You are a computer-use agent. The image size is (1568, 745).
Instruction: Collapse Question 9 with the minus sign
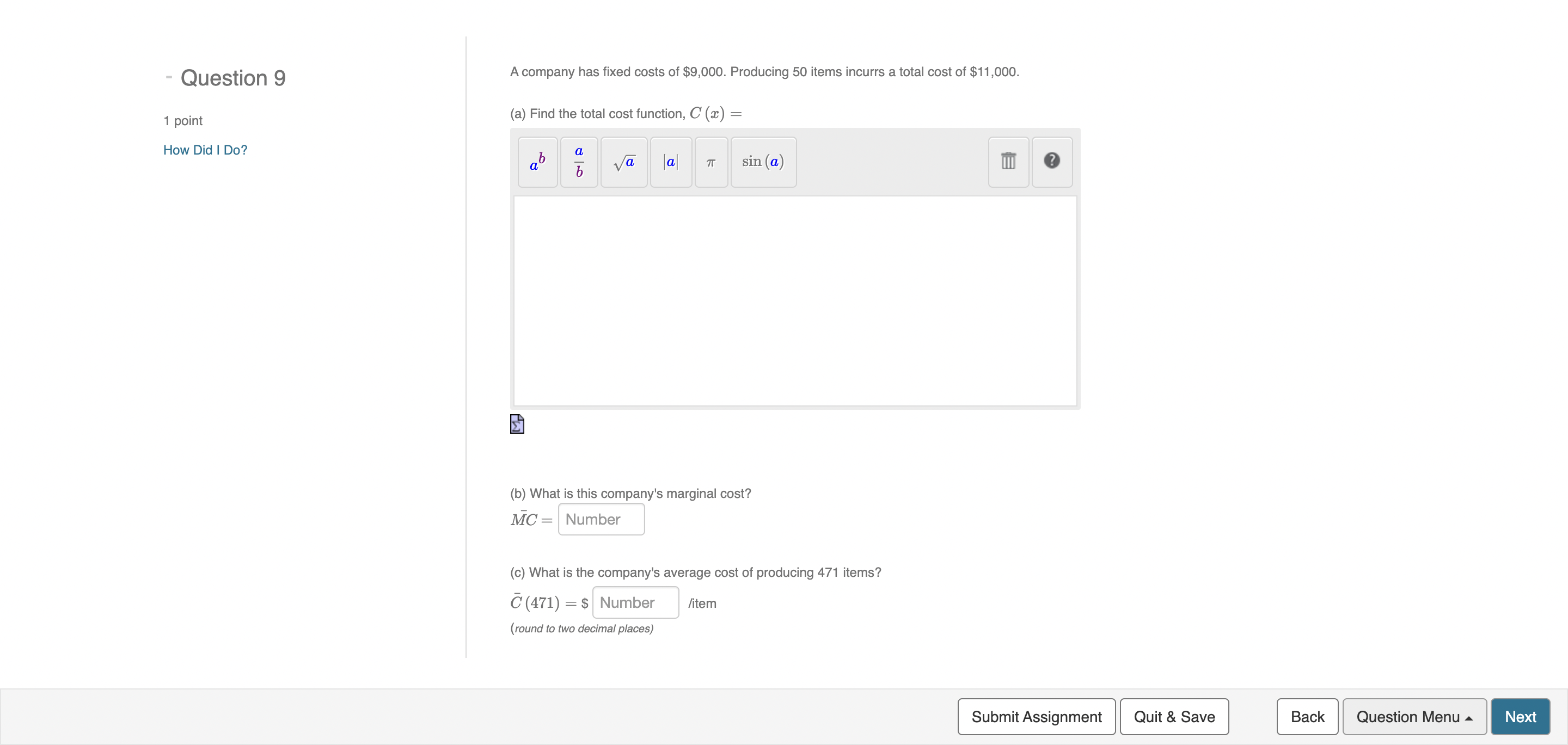168,77
